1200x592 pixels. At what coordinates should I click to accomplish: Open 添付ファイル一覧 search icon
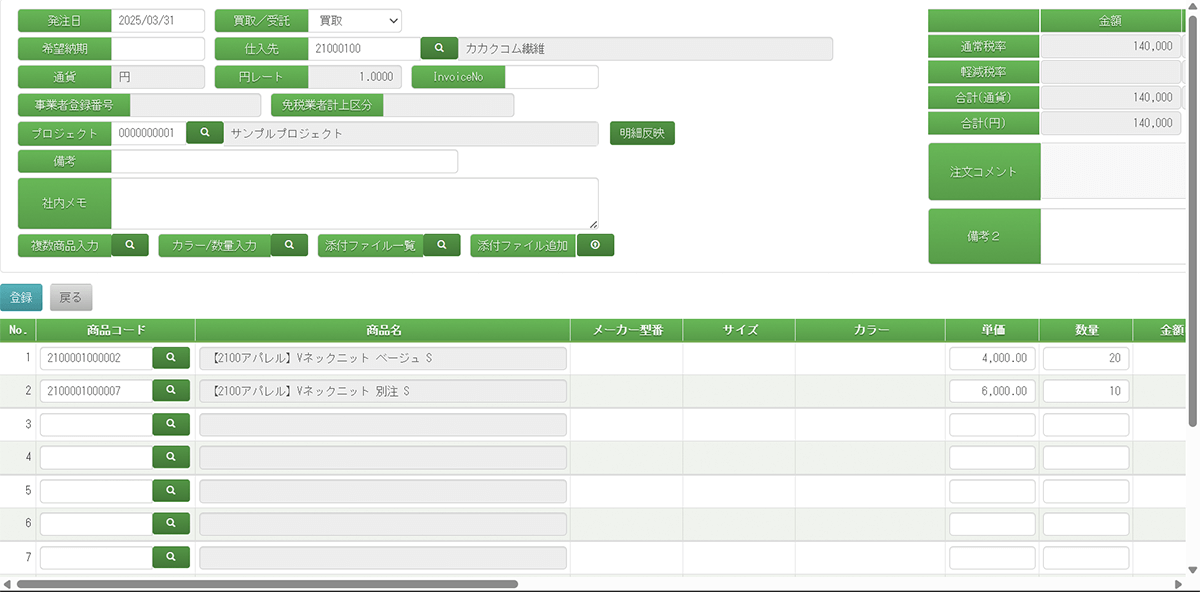pos(442,245)
